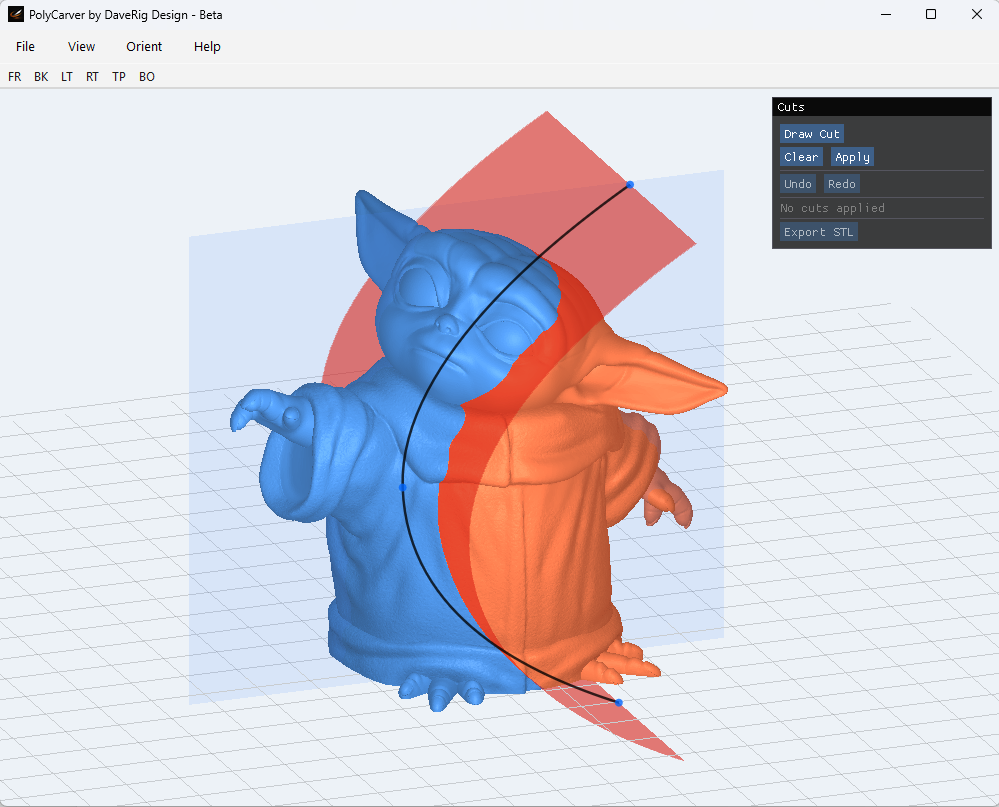
Task: Open the Orient menu
Action: pyautogui.click(x=144, y=46)
